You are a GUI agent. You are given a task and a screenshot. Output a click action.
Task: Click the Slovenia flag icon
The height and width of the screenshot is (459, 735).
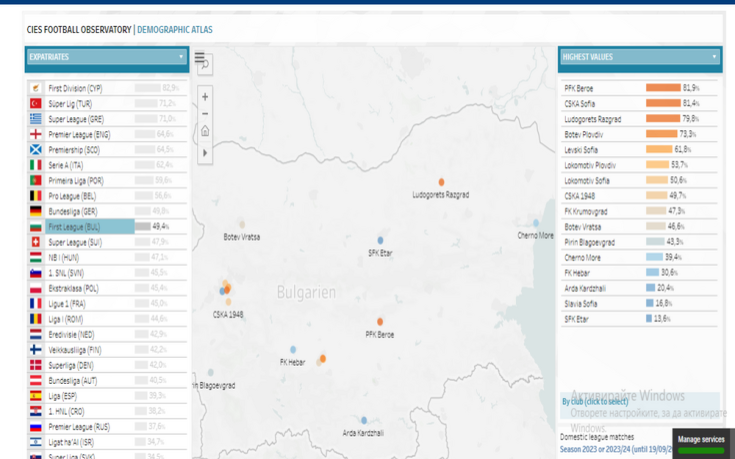coord(36,273)
